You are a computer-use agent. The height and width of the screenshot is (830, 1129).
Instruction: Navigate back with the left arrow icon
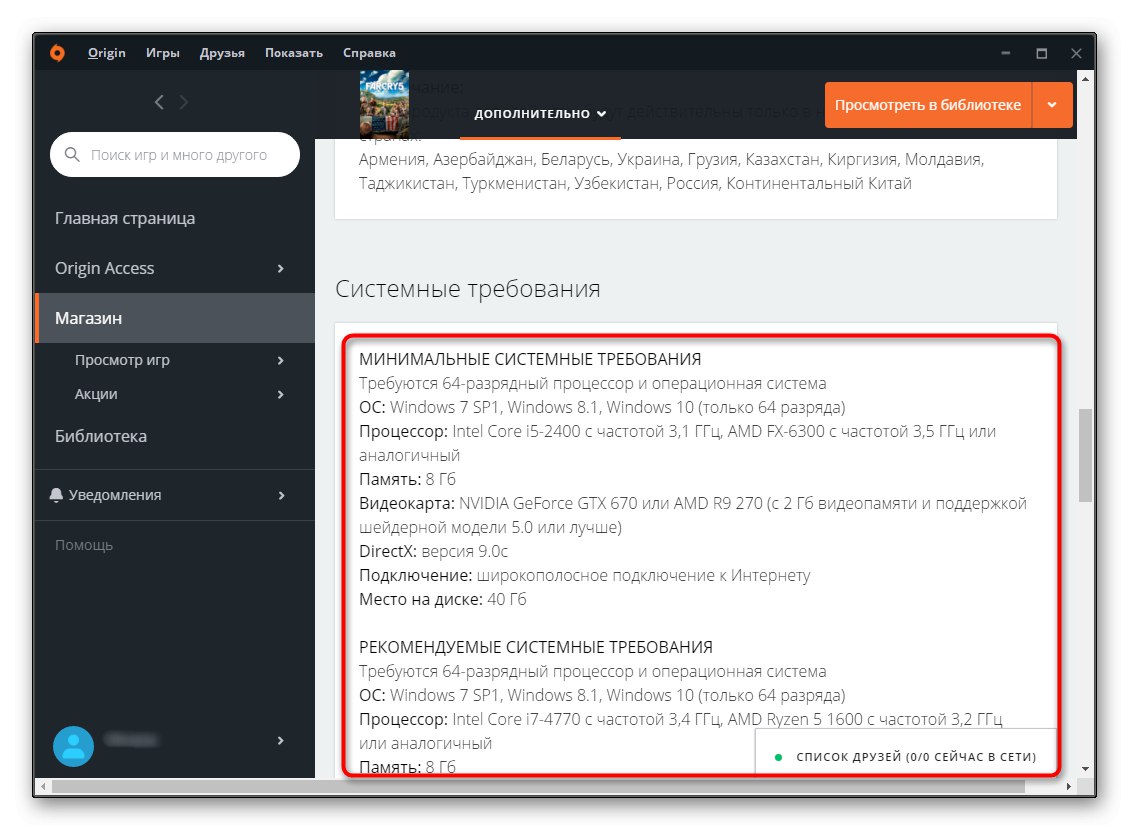pyautogui.click(x=158, y=101)
